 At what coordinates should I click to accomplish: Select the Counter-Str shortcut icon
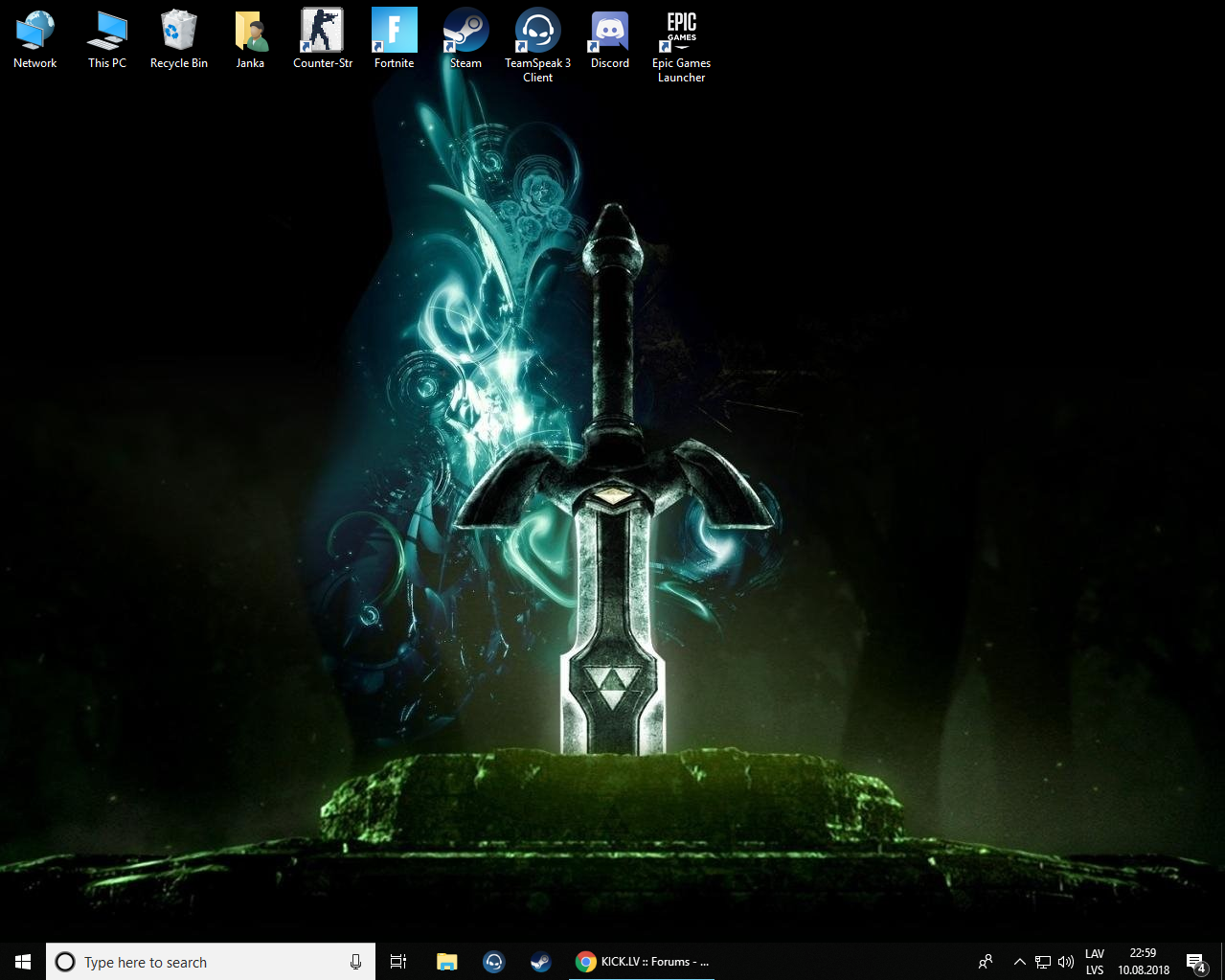323,39
